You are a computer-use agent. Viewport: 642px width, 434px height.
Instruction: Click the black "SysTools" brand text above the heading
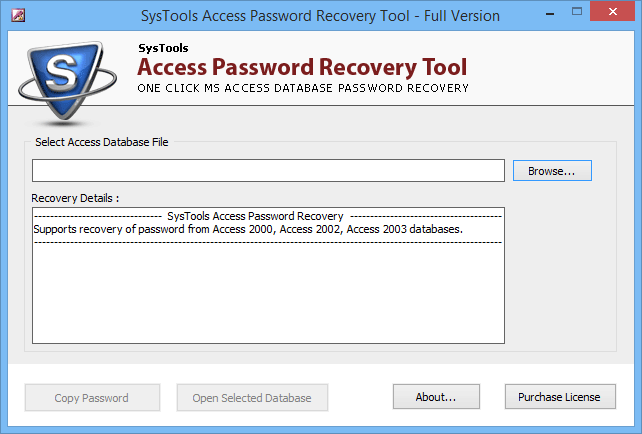pyautogui.click(x=163, y=48)
